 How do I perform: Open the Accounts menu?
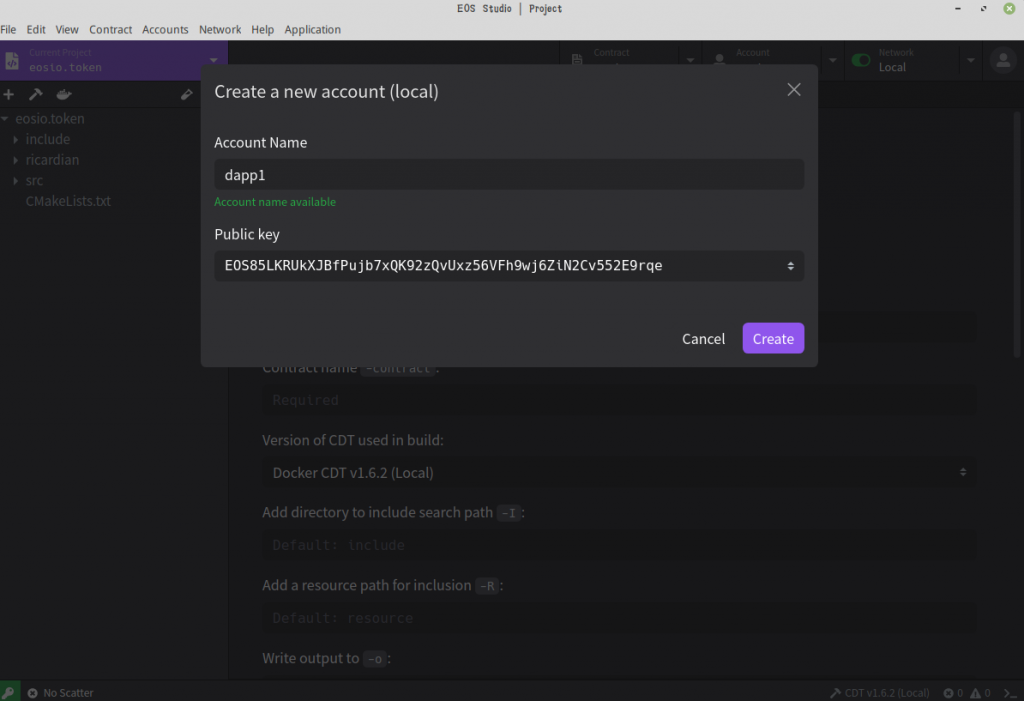coord(165,29)
